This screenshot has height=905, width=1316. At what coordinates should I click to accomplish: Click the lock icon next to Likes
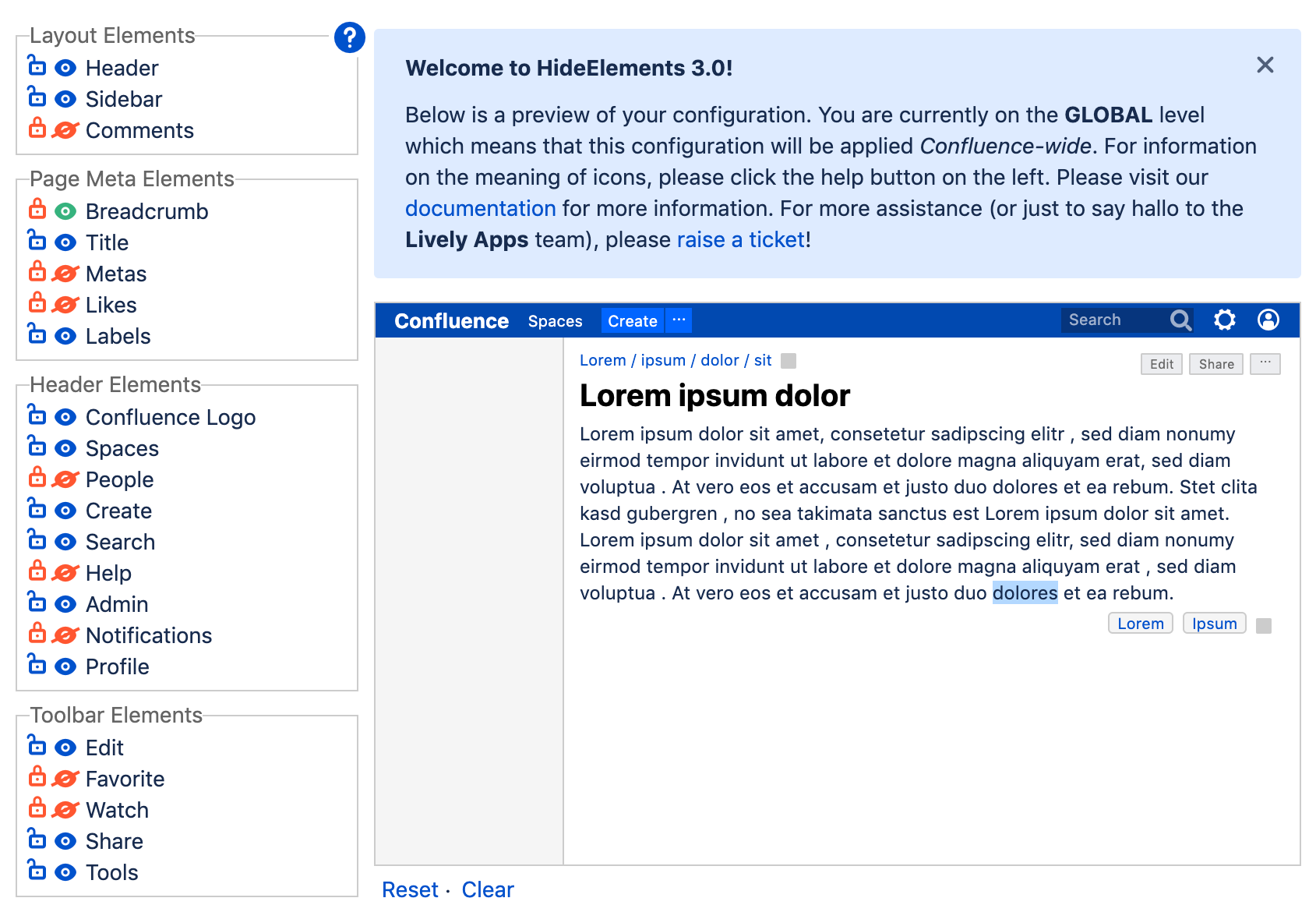[x=37, y=302]
